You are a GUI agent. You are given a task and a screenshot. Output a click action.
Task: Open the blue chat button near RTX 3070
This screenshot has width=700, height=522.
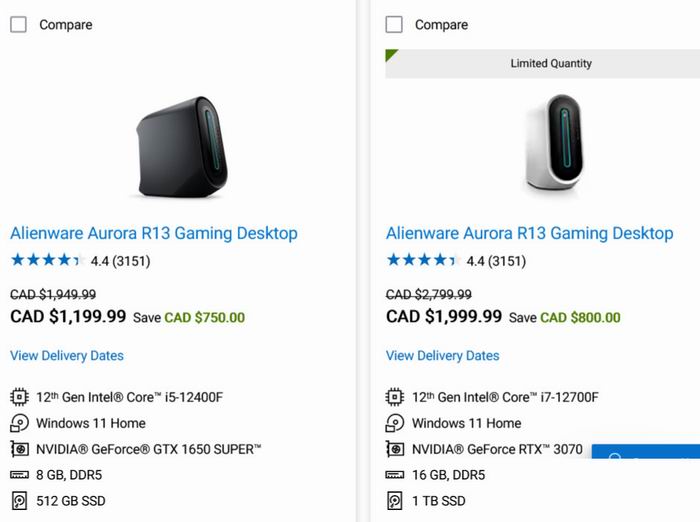[x=646, y=451]
